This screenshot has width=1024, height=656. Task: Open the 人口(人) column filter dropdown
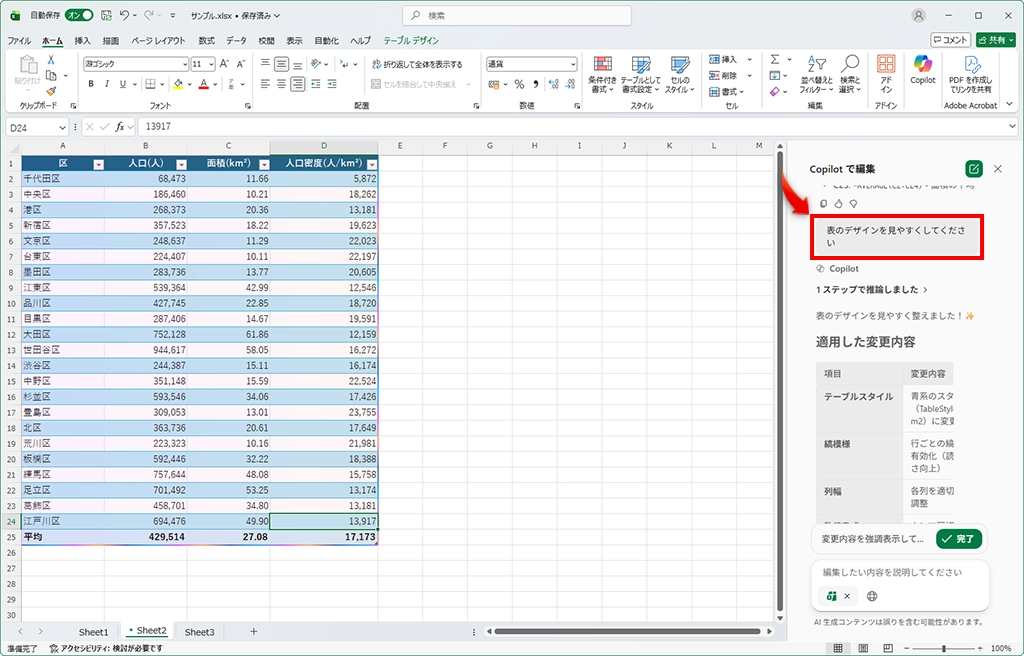181,163
